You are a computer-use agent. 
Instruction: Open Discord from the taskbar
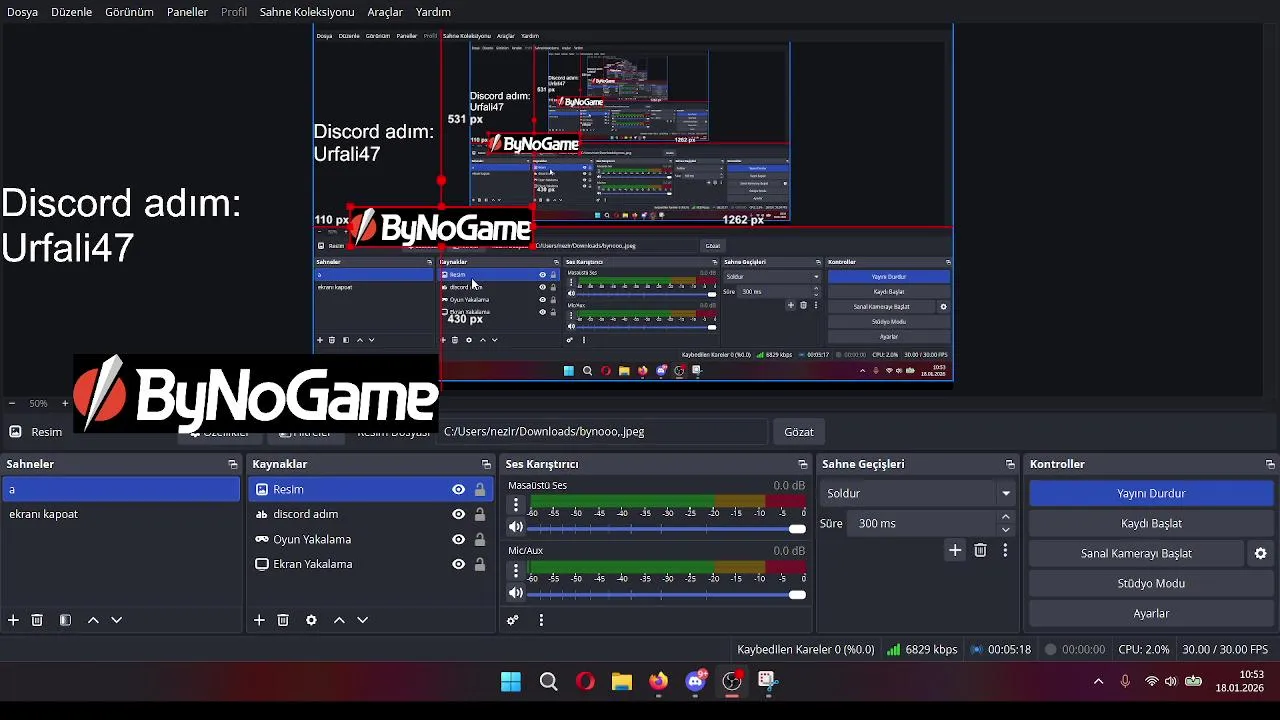point(696,682)
